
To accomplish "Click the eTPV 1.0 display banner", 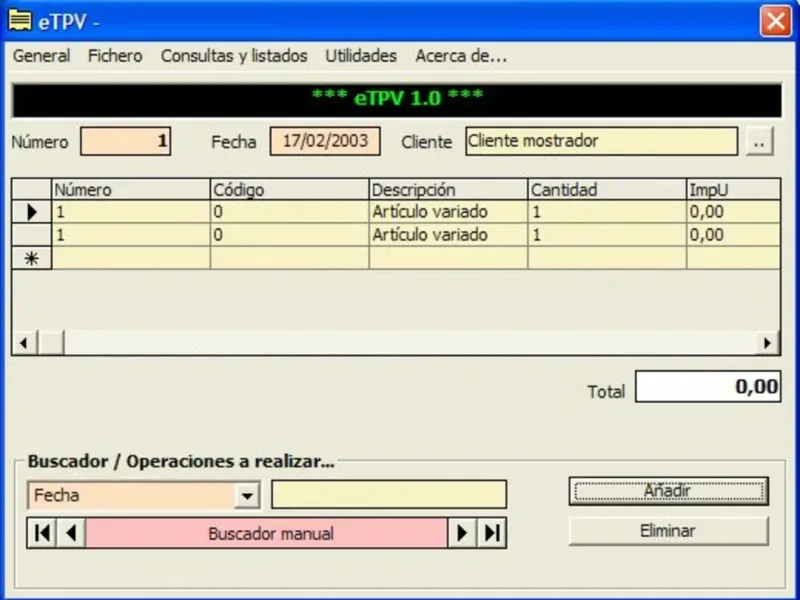I will point(397,101).
